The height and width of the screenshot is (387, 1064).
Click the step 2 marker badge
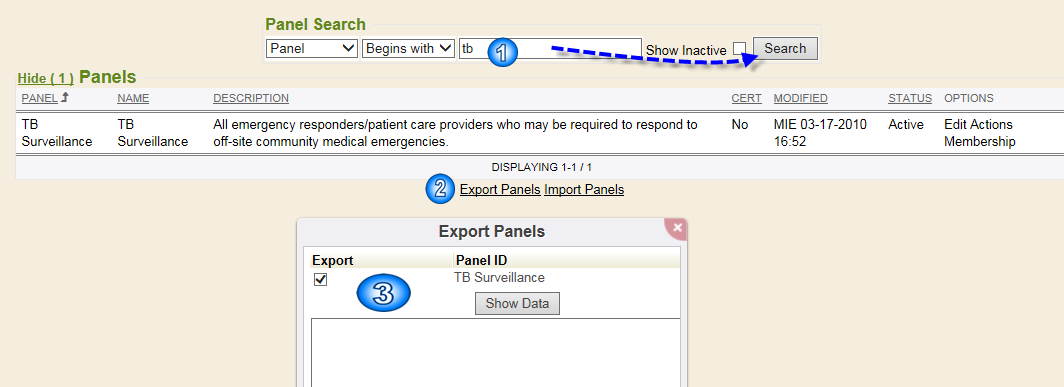click(x=440, y=189)
